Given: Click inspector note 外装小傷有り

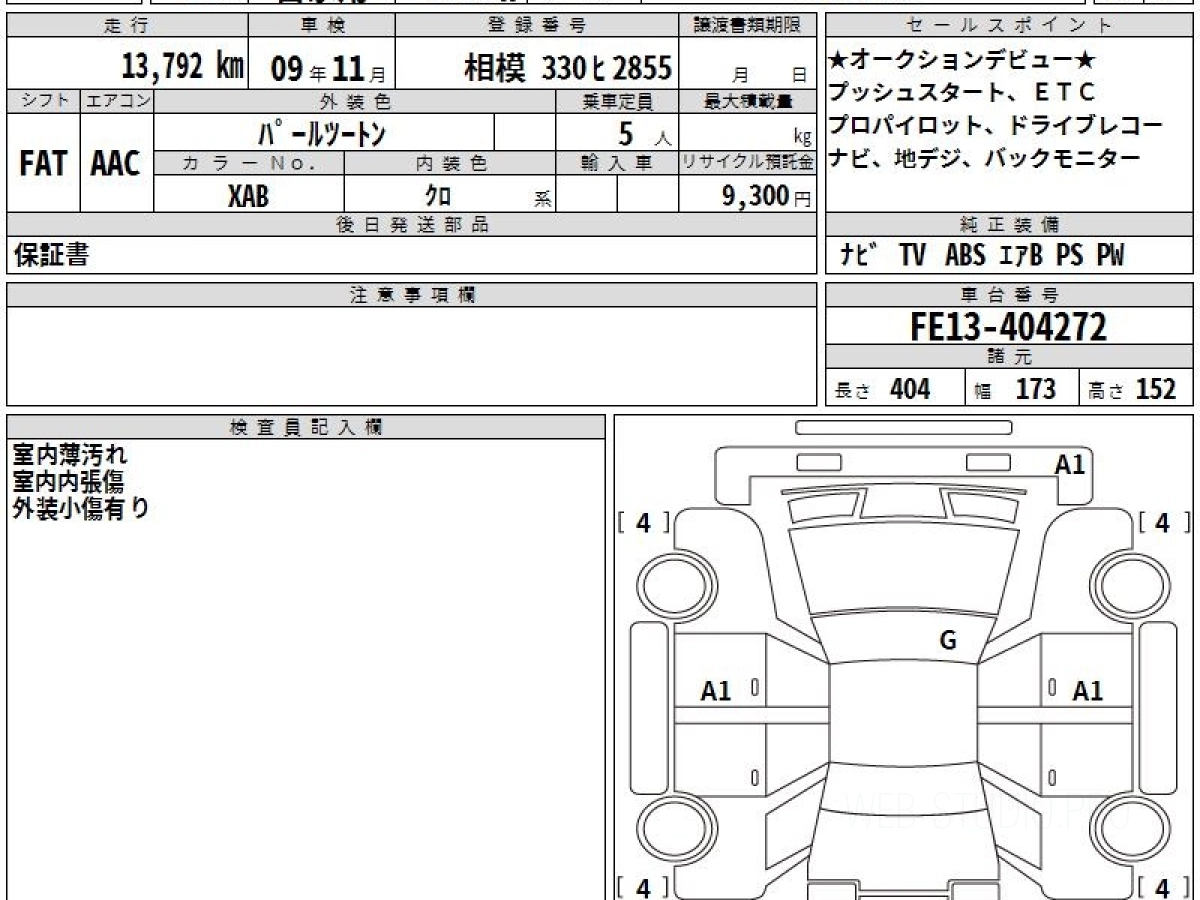Looking at the screenshot, I should point(81,508).
